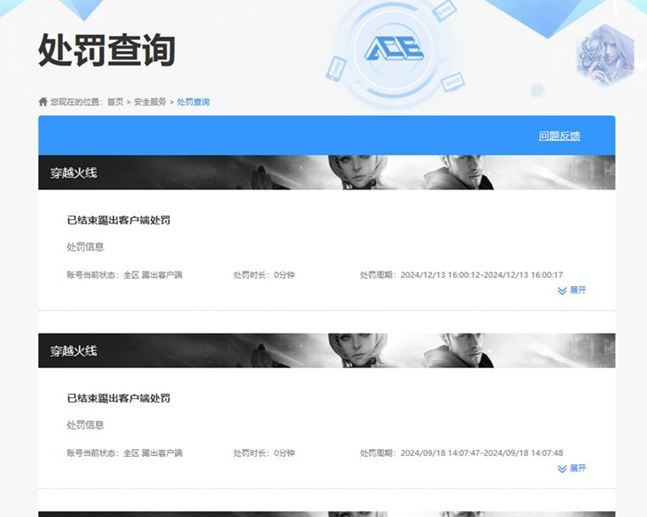This screenshot has width=647, height=517.
Task: Click the 处罚查询 page title
Action: (107, 50)
